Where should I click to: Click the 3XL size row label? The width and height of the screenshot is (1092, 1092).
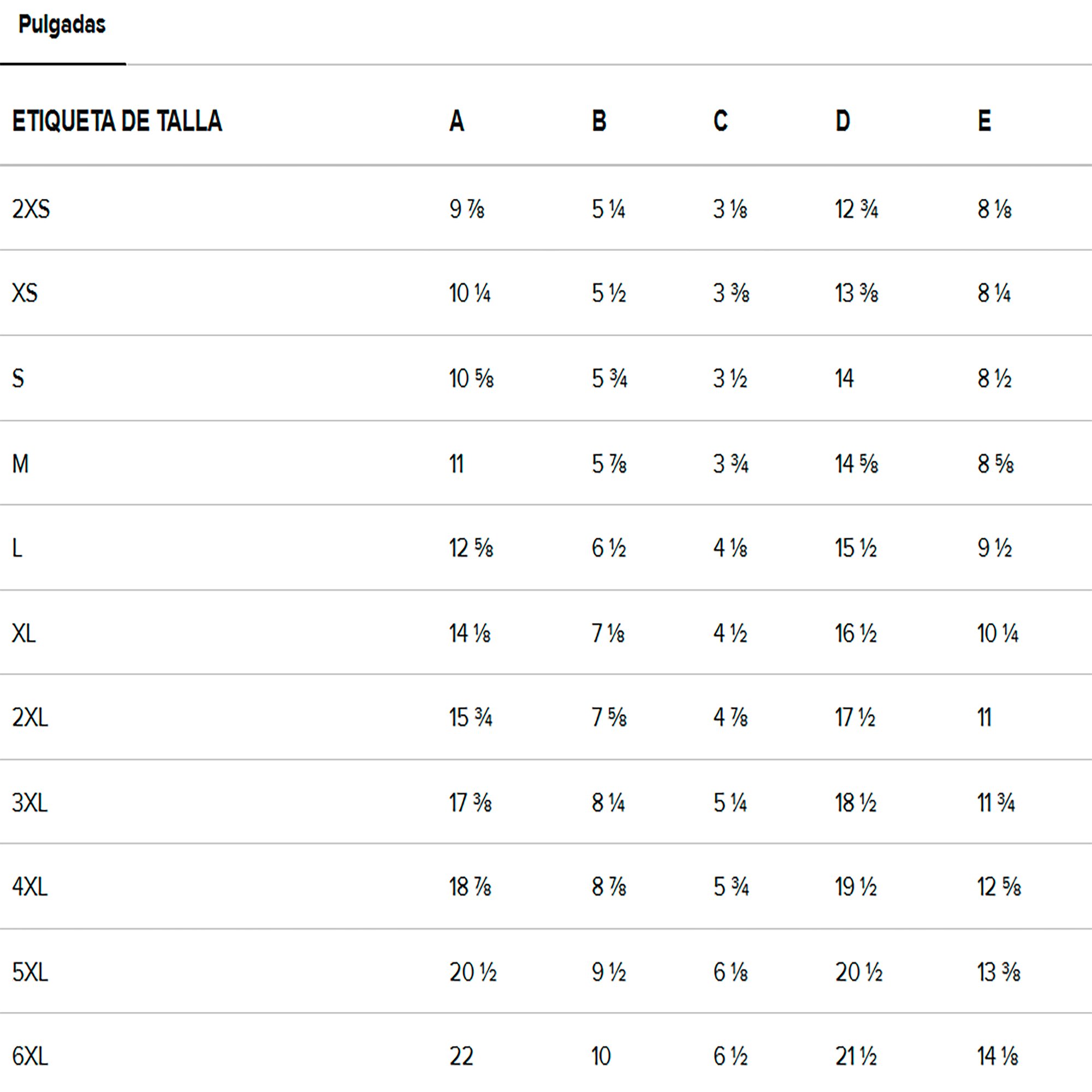(30, 803)
